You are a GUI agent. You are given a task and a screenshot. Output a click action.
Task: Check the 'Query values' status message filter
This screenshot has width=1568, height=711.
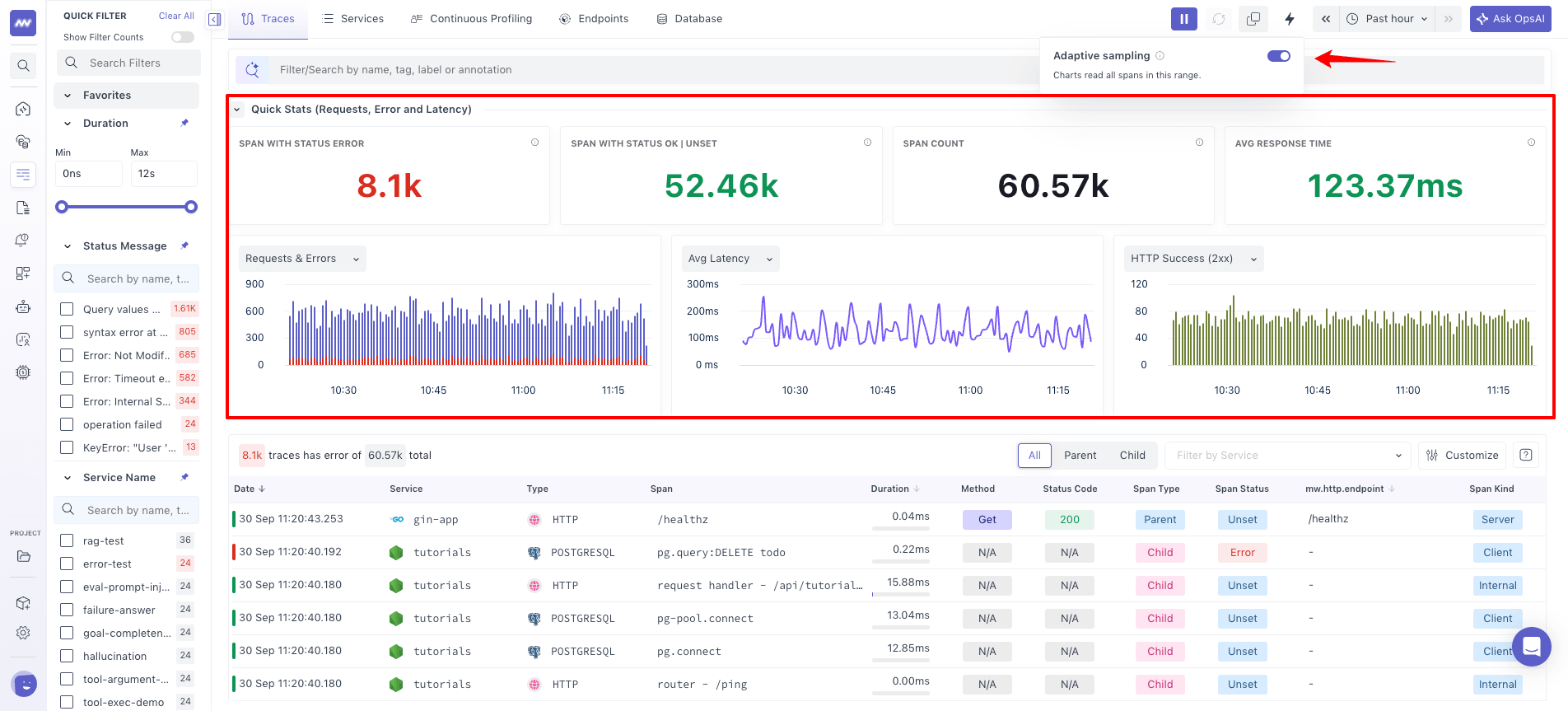(67, 309)
